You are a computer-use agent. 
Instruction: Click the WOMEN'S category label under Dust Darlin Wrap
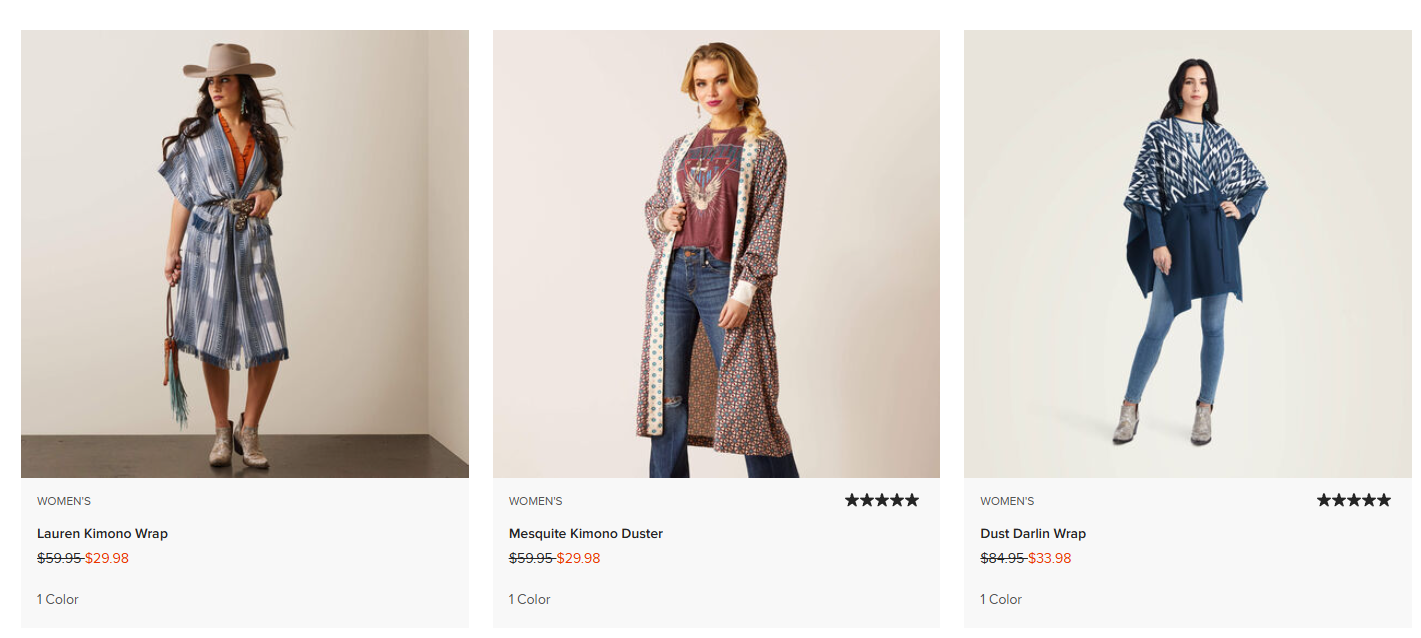point(1005,501)
